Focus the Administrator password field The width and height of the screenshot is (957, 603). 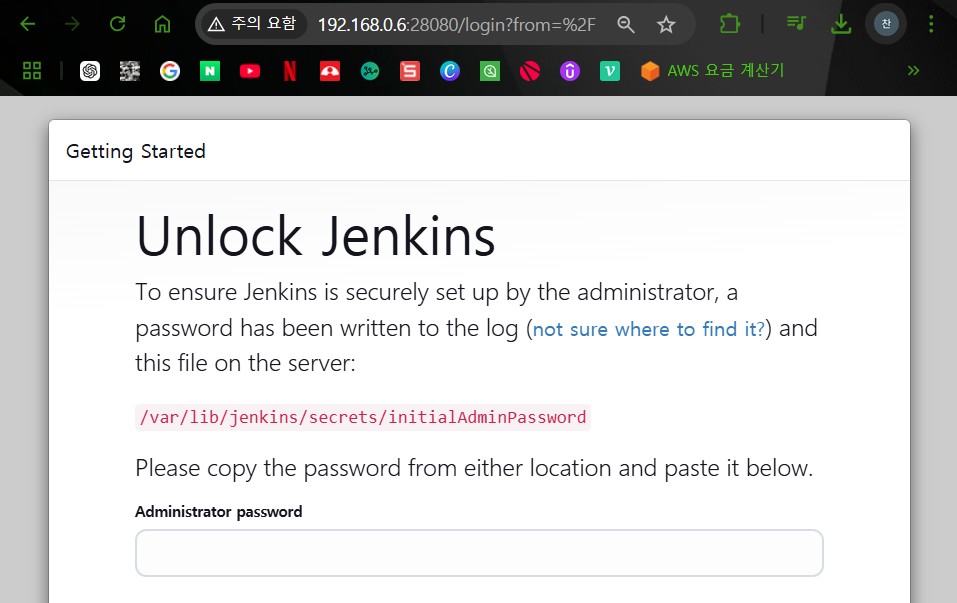(x=479, y=553)
